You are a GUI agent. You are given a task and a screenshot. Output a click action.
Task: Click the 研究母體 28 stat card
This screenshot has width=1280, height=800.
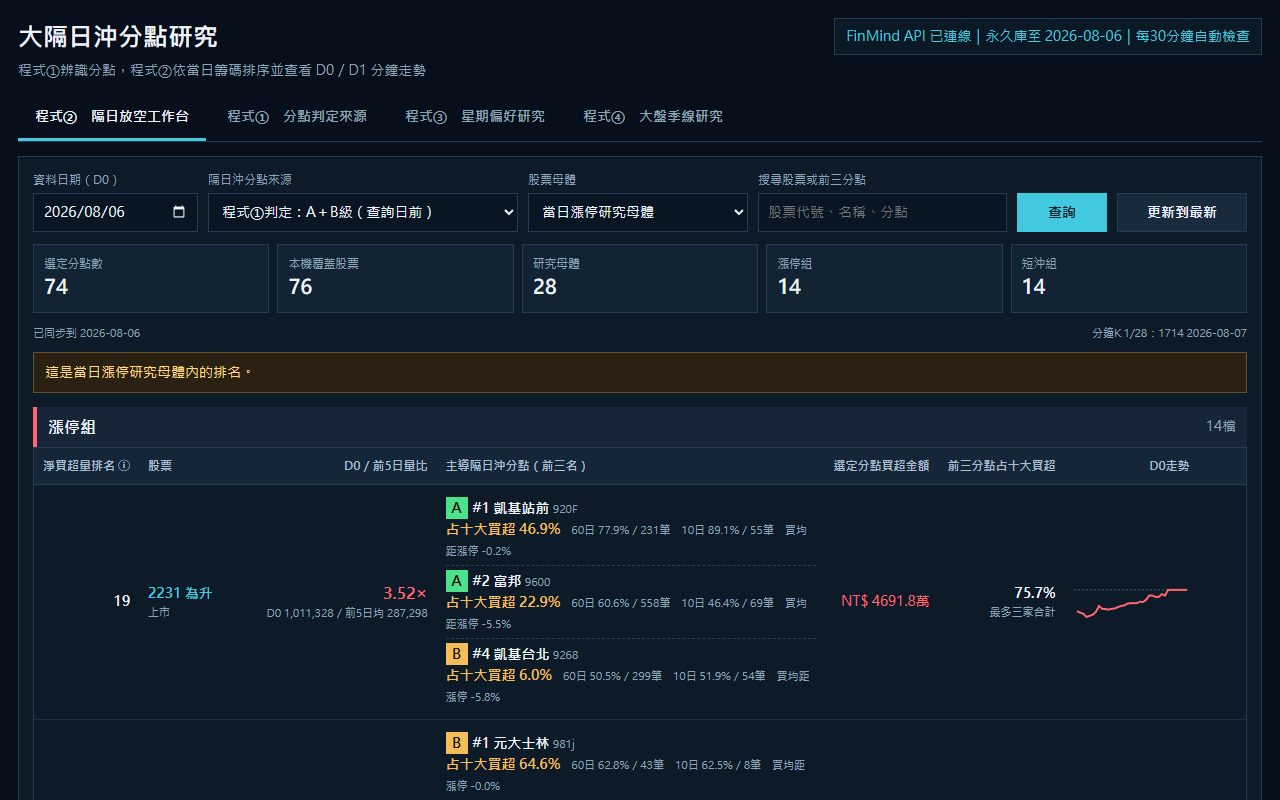pyautogui.click(x=640, y=278)
